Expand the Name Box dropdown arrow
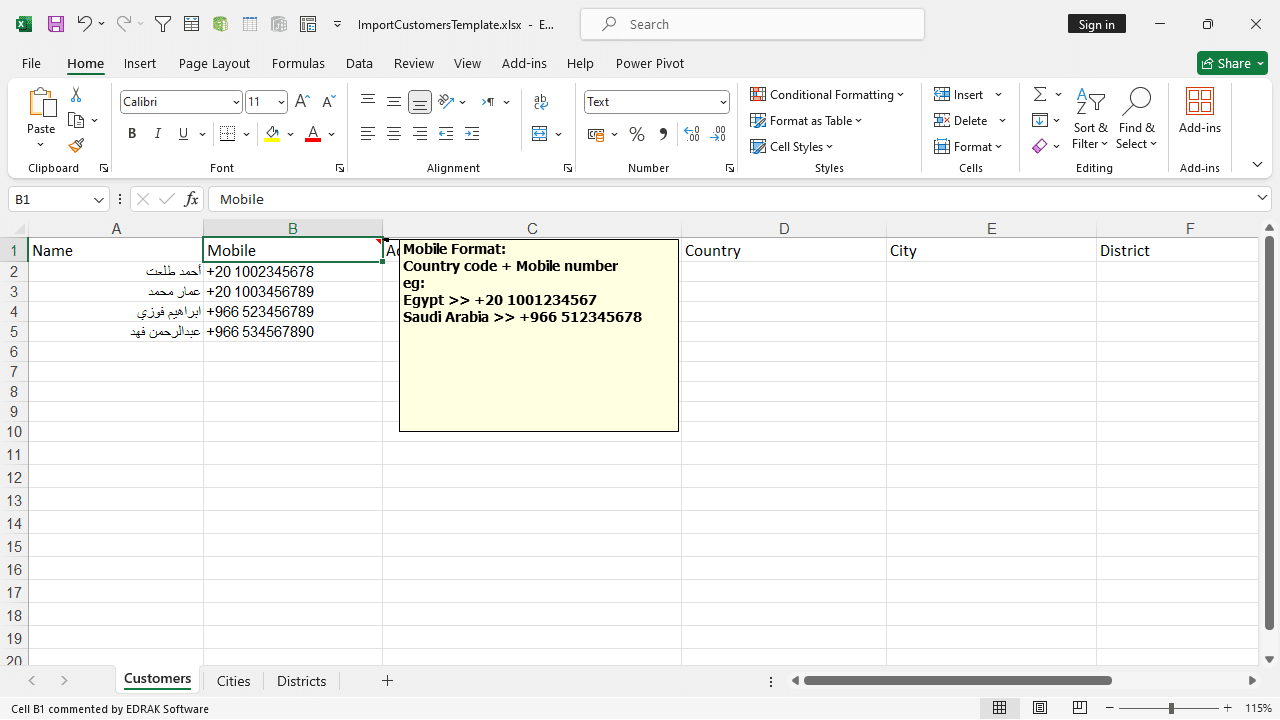The height and width of the screenshot is (720, 1280). [99, 199]
